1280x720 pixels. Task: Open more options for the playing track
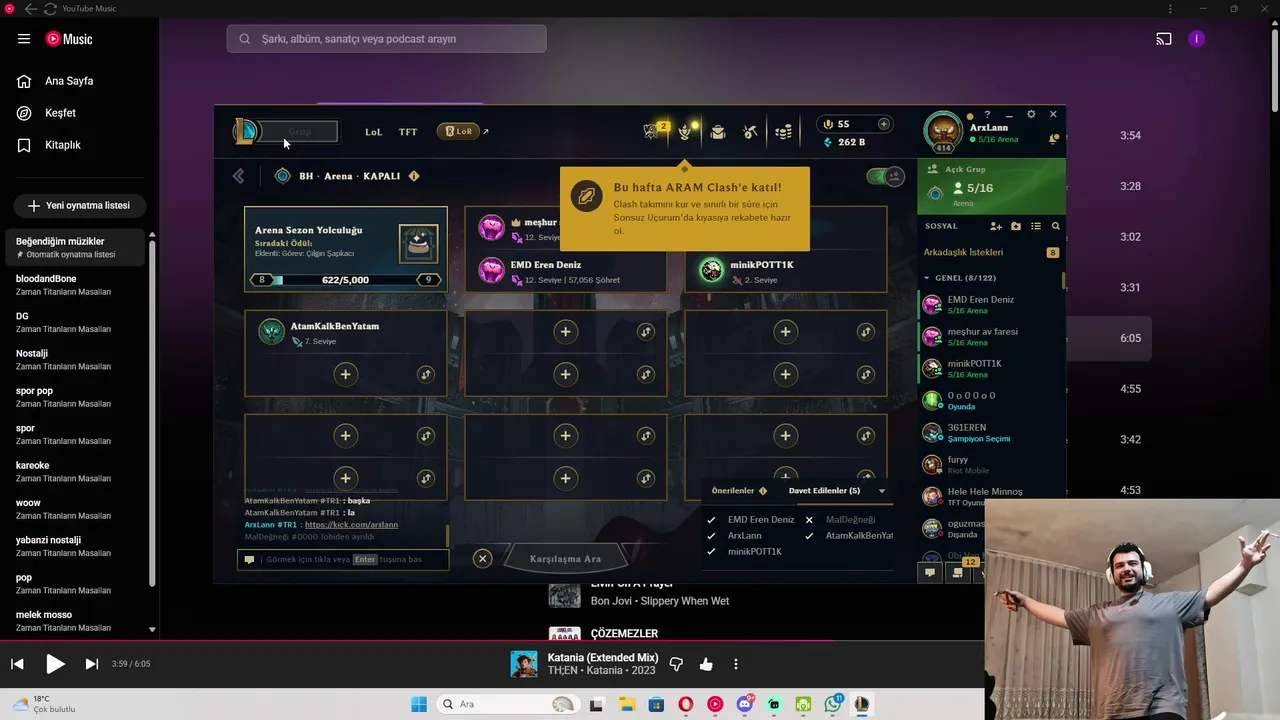pos(736,664)
